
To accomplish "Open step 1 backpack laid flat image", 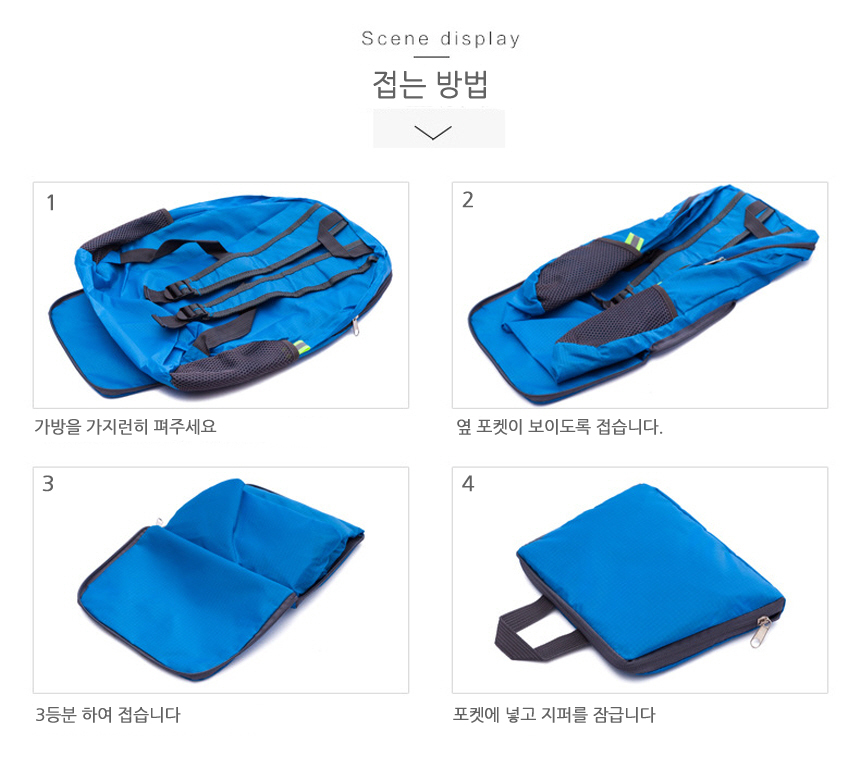I will 220,295.
